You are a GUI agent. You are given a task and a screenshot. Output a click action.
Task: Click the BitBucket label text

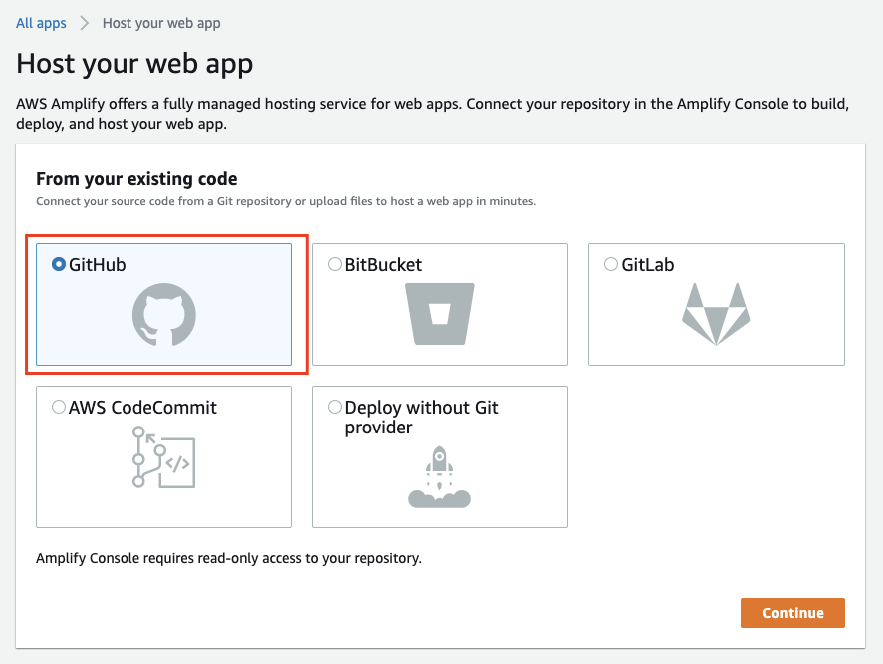(x=383, y=265)
